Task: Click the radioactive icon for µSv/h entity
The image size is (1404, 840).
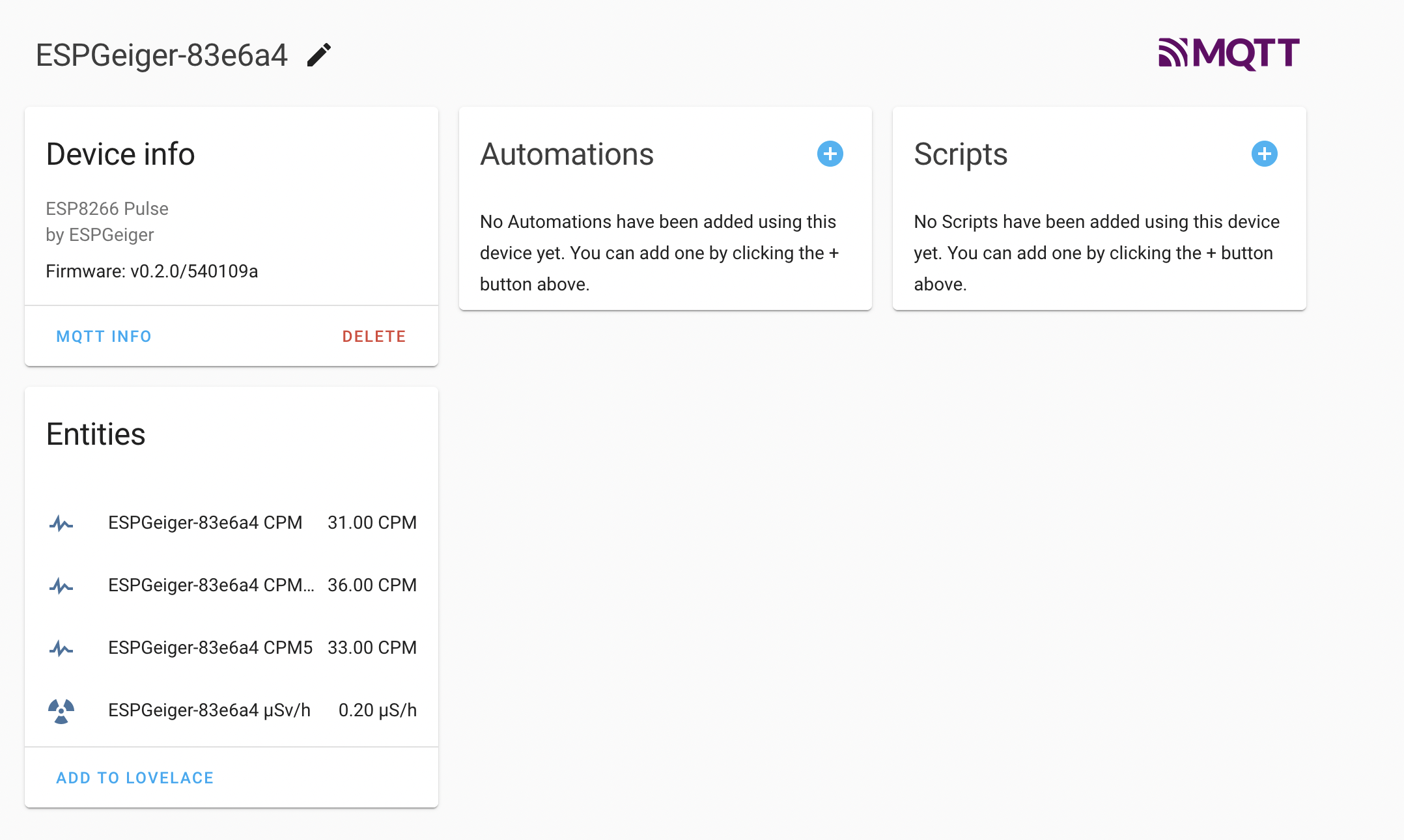Action: click(x=61, y=710)
